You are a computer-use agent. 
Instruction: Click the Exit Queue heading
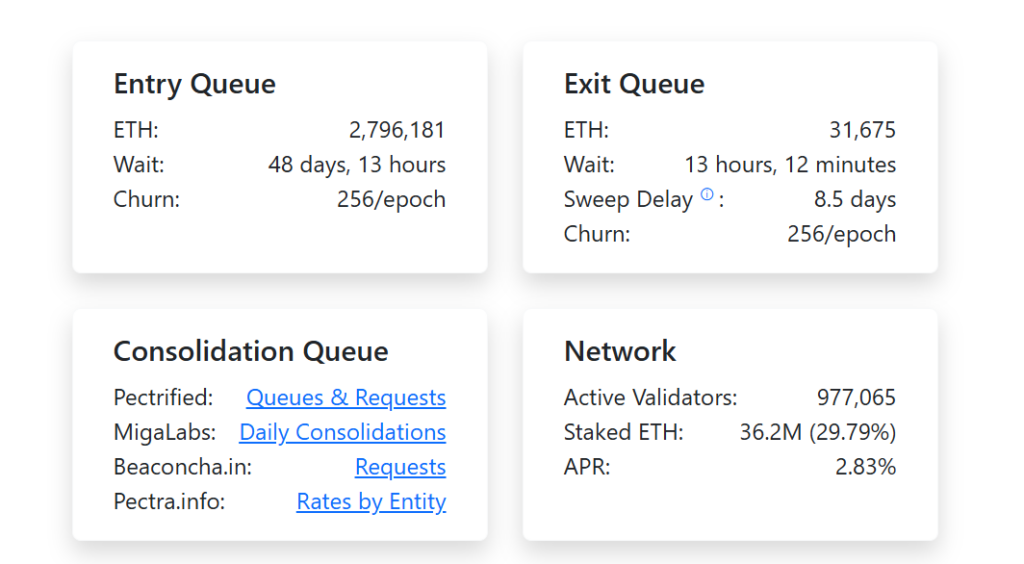tap(634, 84)
